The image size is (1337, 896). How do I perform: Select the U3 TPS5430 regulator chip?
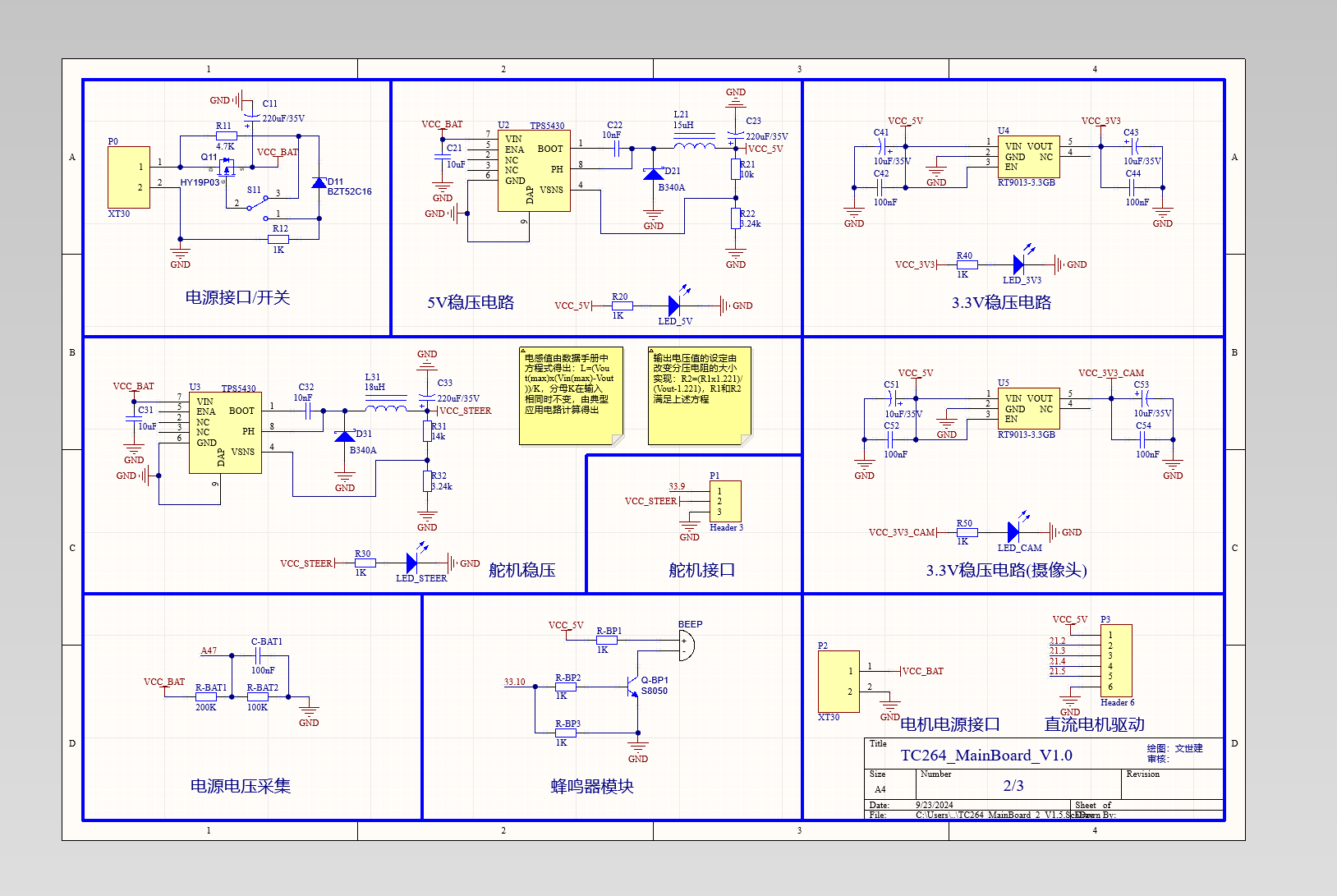pyautogui.click(x=225, y=433)
